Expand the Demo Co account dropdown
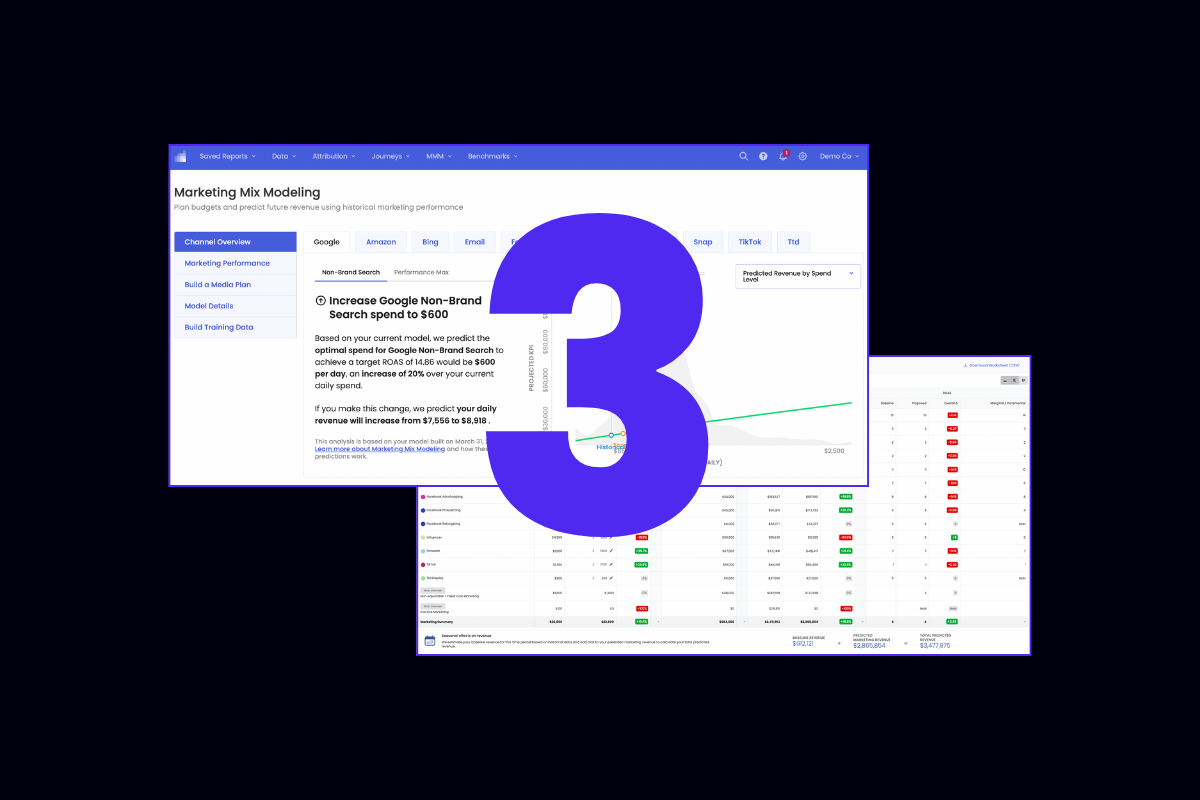This screenshot has width=1200, height=800. point(839,156)
